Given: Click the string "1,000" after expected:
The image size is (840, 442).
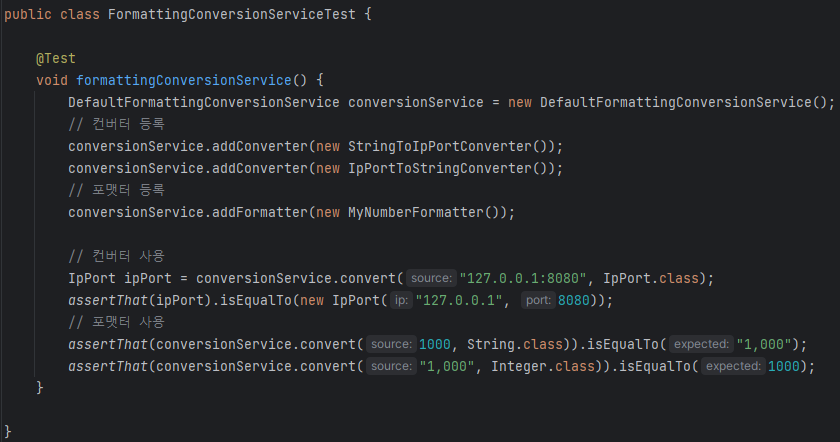Looking at the screenshot, I should coord(763,344).
